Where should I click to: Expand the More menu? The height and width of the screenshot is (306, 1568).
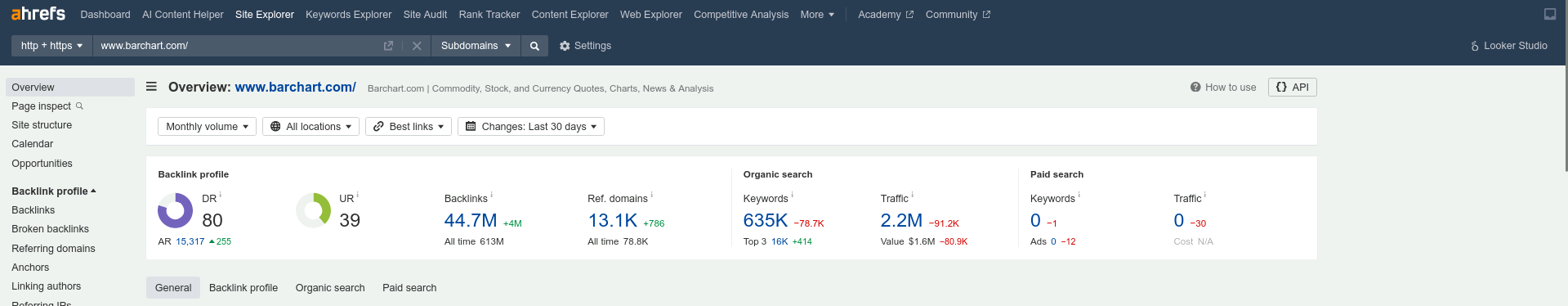(x=817, y=15)
